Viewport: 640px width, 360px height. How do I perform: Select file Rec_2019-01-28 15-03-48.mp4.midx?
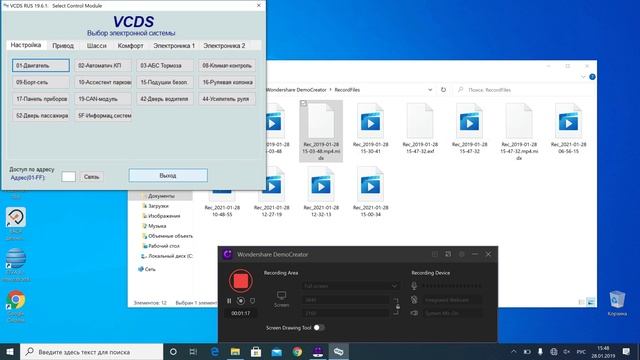click(321, 131)
